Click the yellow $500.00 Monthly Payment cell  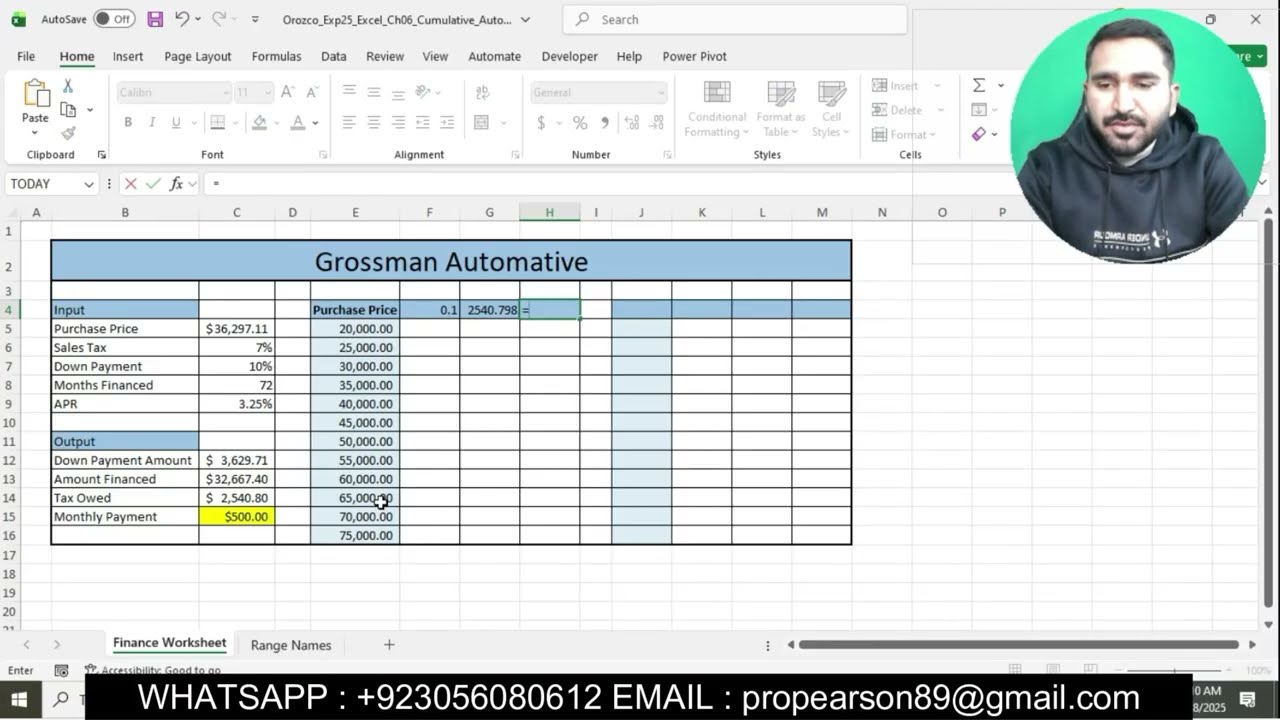click(237, 516)
